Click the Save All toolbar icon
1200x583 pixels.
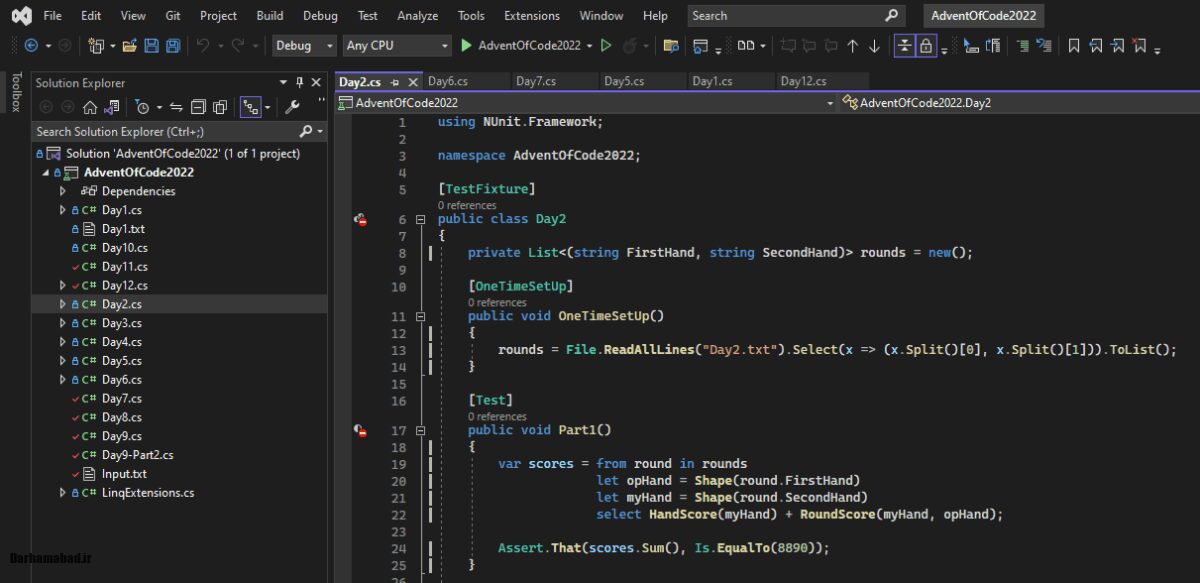pos(173,46)
